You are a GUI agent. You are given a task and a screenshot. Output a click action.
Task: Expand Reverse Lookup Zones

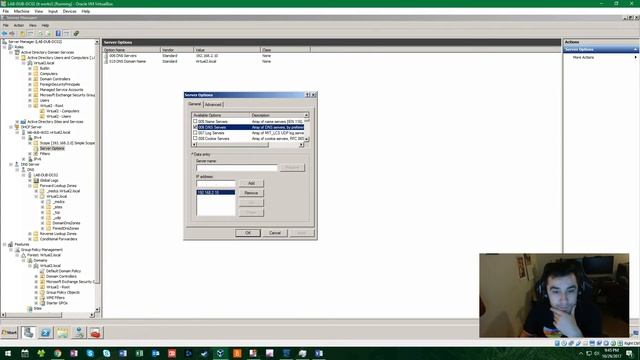click(x=30, y=233)
